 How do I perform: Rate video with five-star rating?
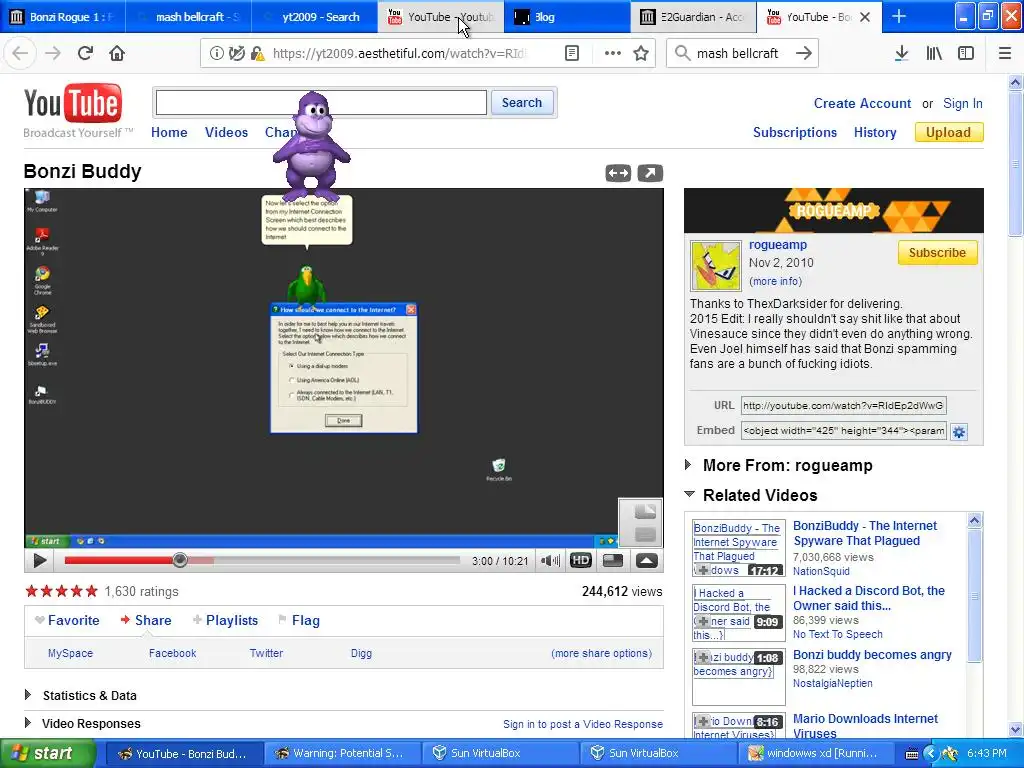tap(61, 591)
